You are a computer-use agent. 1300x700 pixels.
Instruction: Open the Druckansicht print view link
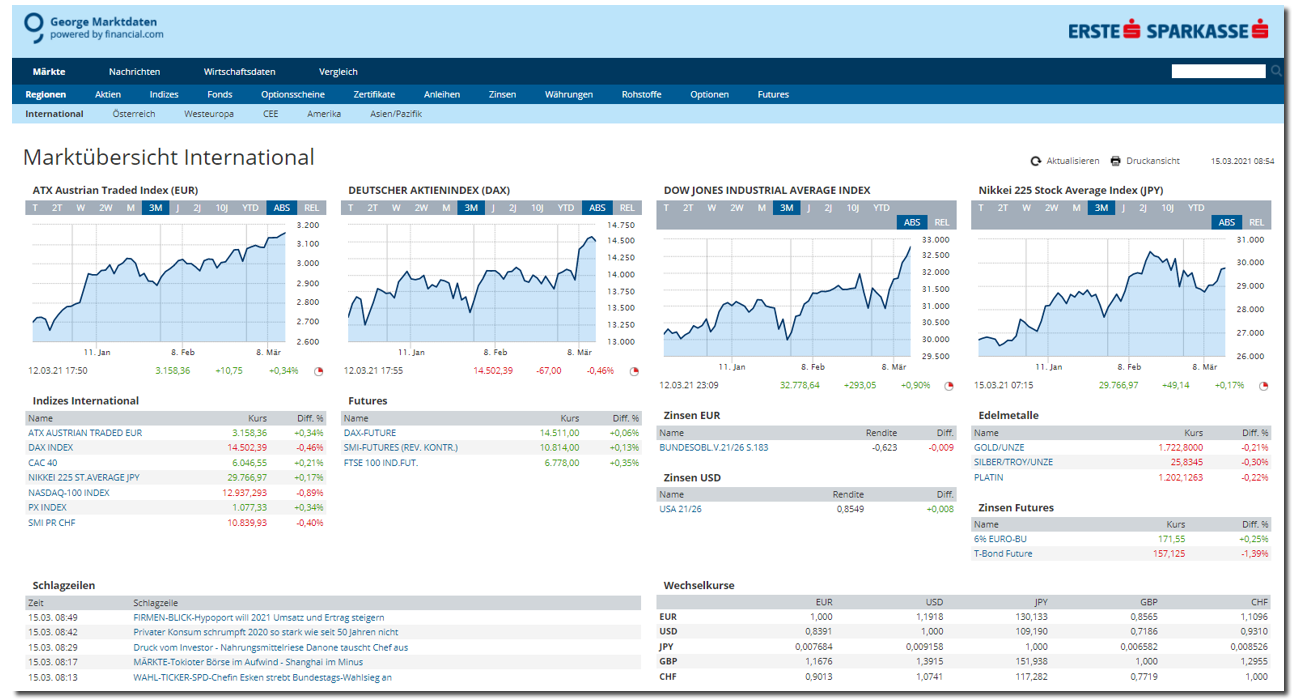1153,161
